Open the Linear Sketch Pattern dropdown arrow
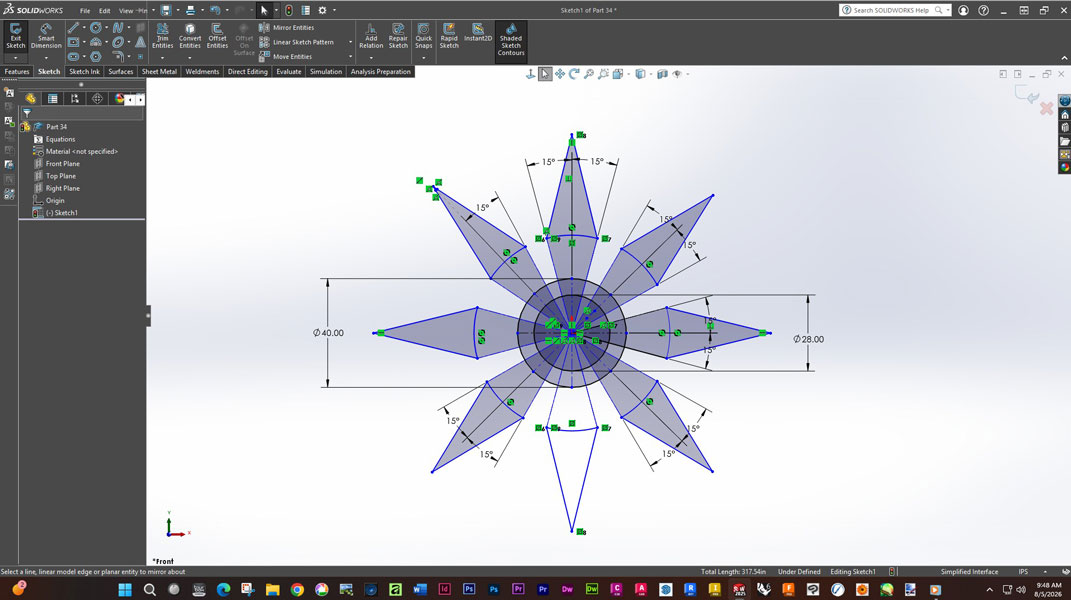Image resolution: width=1071 pixels, height=600 pixels. [x=350, y=42]
